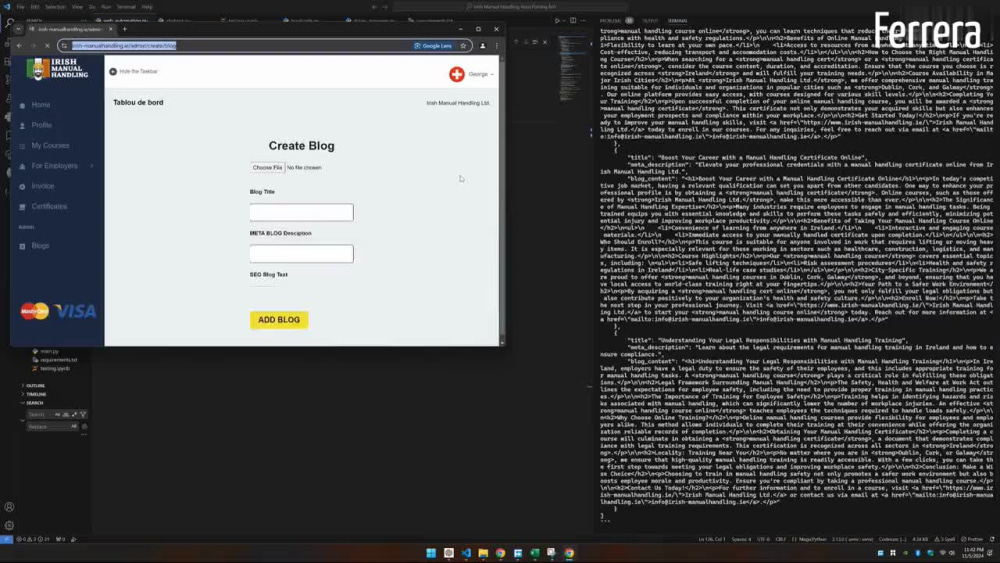
Task: Focus the META BLOG Description field
Action: click(x=302, y=254)
